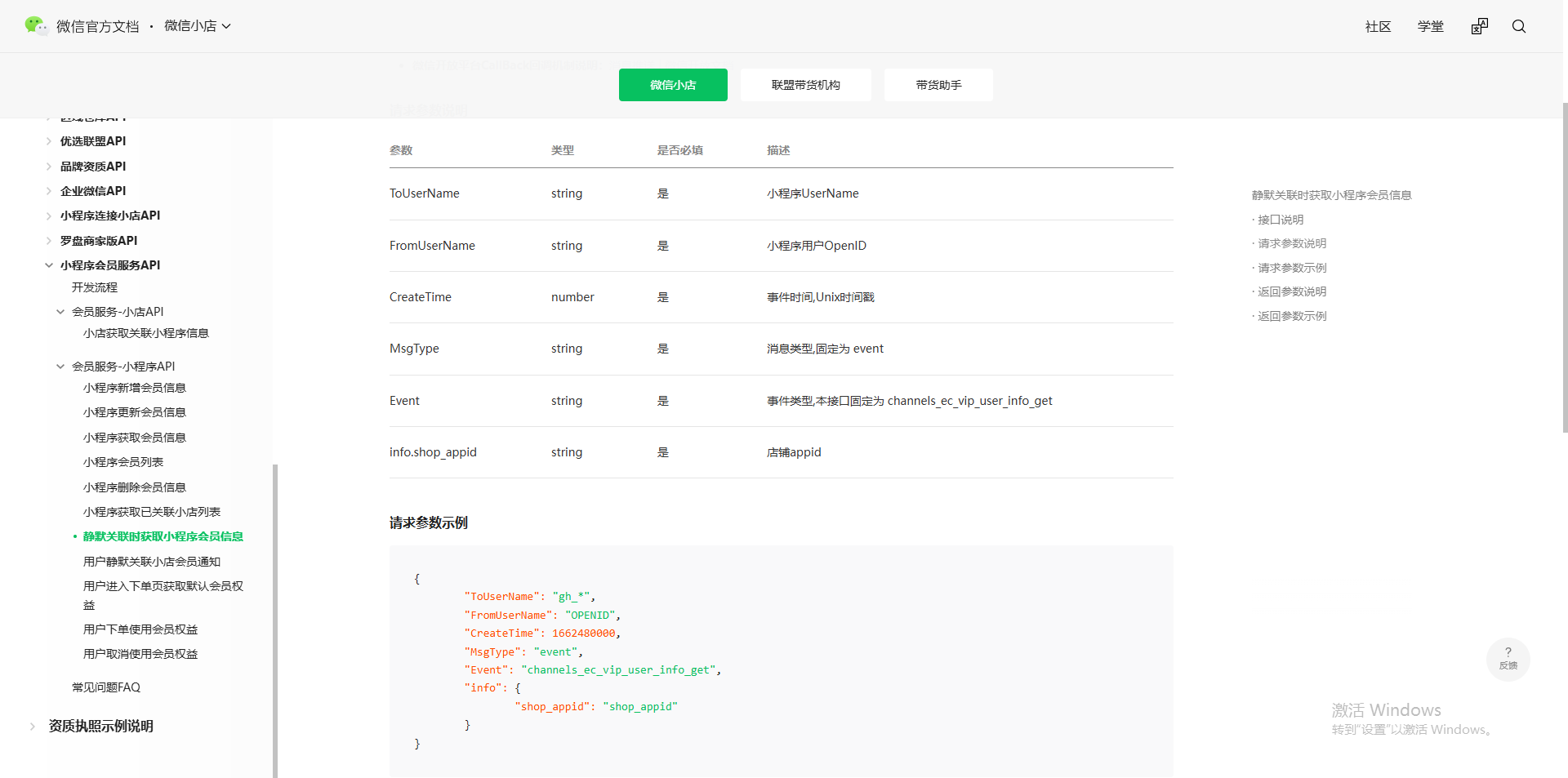
Task: Jump to 接口说明 in page outline
Action: pos(1281,220)
